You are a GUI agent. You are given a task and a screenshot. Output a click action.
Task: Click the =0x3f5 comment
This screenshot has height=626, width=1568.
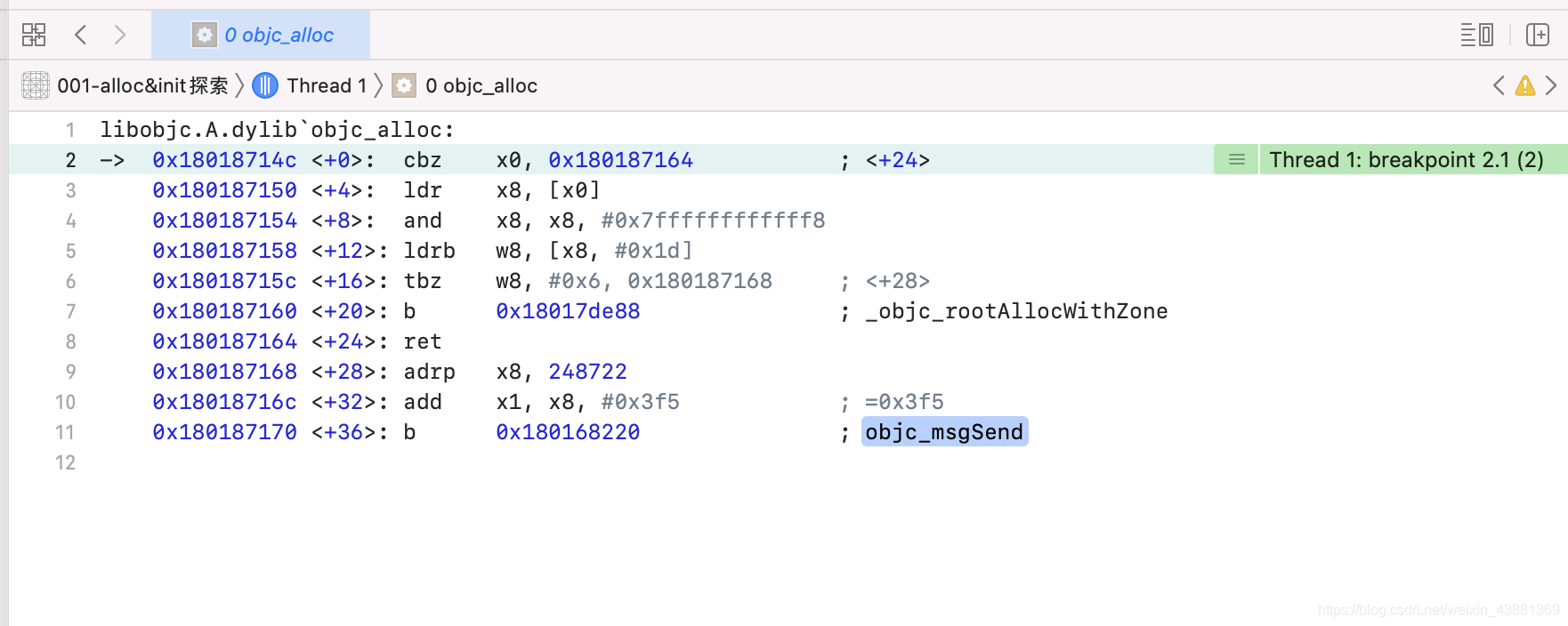click(904, 402)
